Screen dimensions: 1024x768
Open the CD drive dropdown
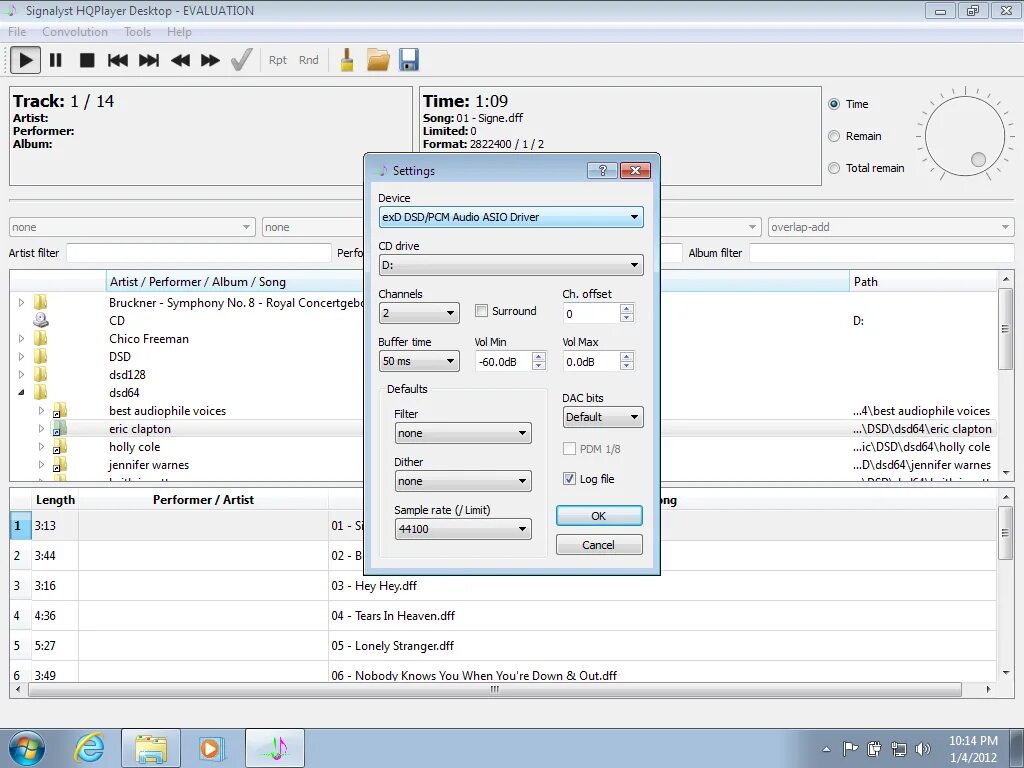[x=511, y=265]
